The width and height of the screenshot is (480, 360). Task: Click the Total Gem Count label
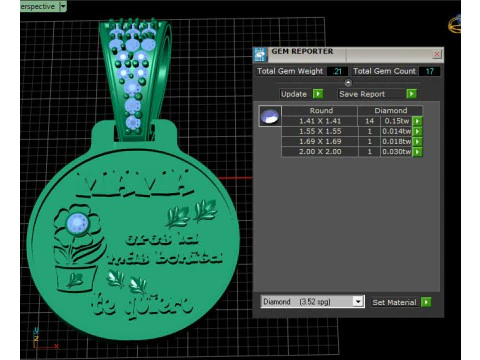[x=384, y=71]
